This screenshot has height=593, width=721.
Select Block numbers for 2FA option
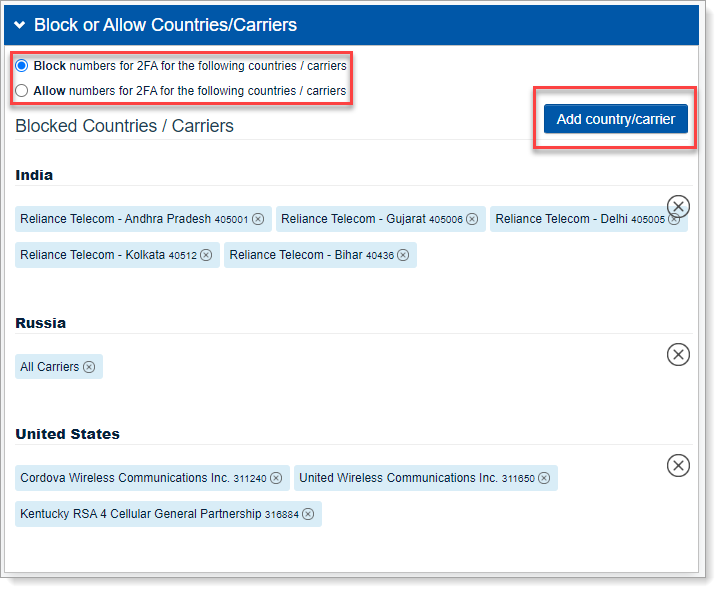coord(22,66)
